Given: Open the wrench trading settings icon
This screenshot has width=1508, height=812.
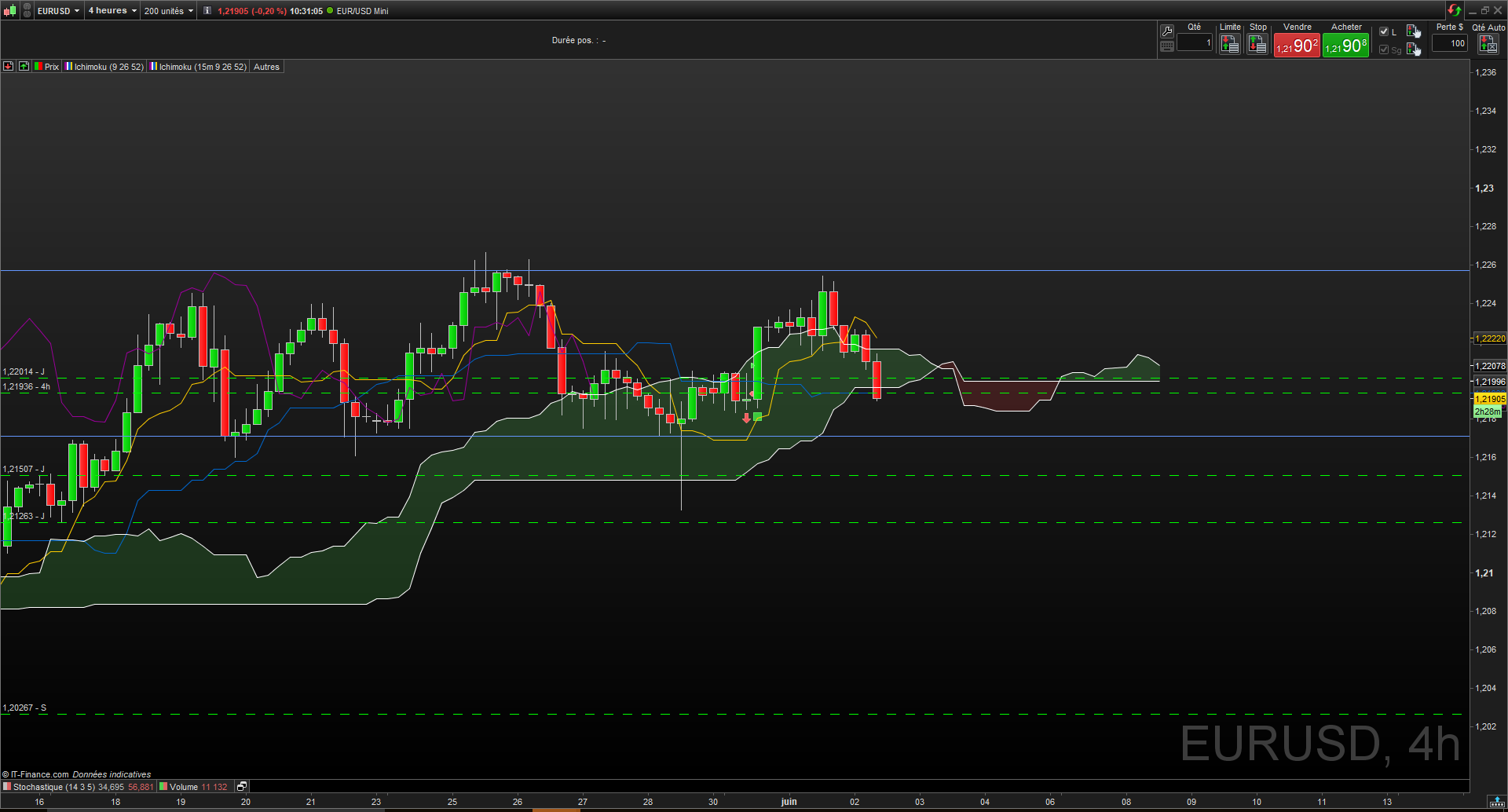Looking at the screenshot, I should (x=1167, y=31).
